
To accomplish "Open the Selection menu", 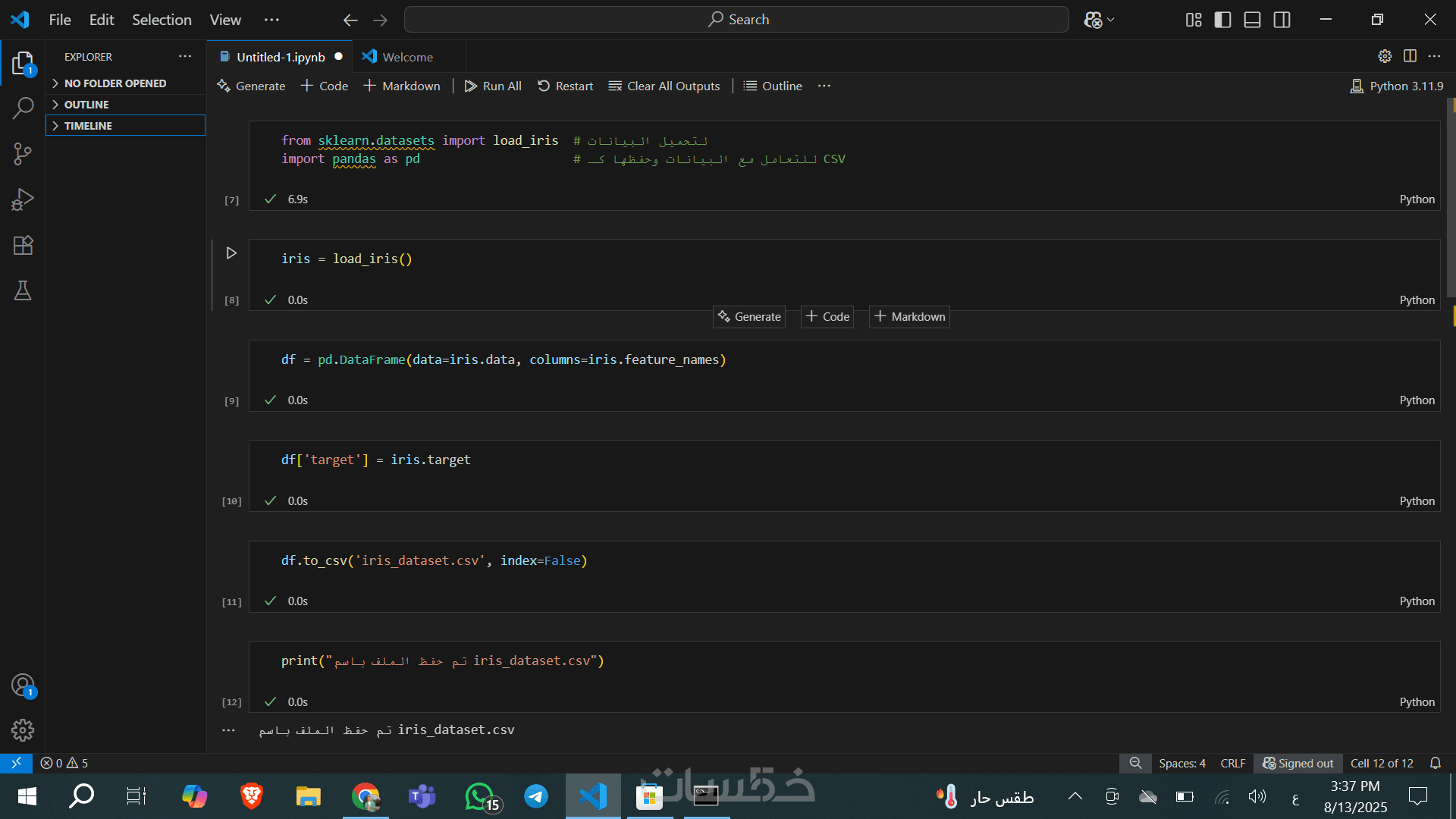I will coord(162,20).
